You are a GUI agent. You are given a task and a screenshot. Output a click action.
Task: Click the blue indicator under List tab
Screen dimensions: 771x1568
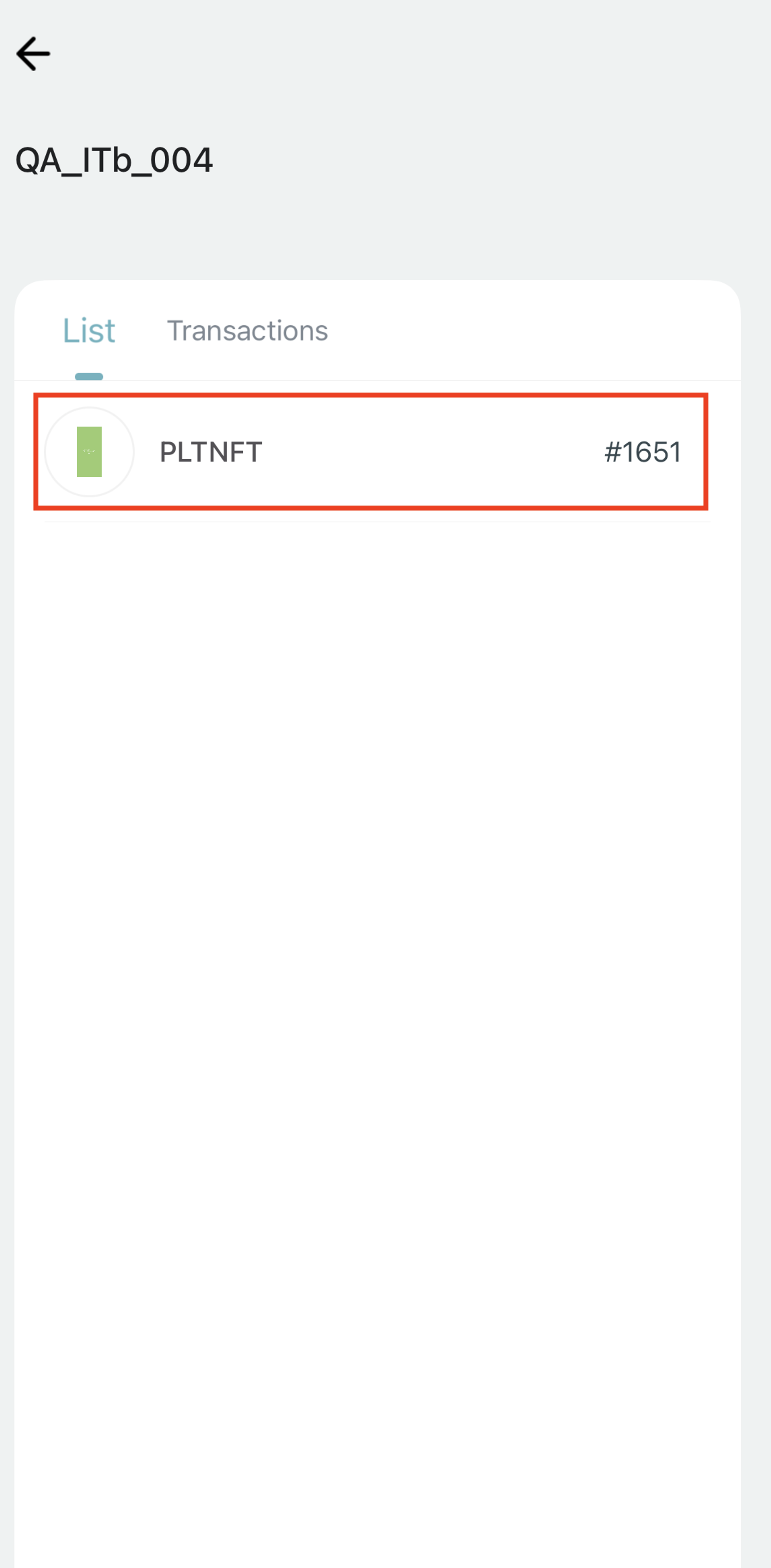tap(89, 377)
